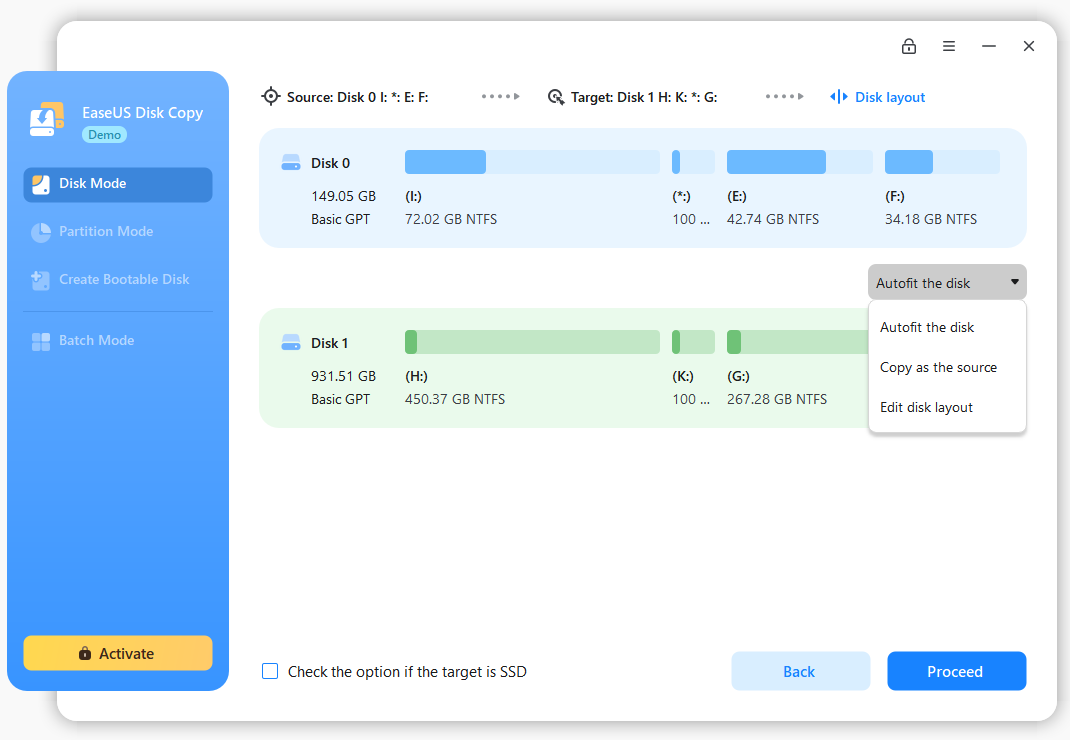Open the Disk layout view
Viewport: 1070px width, 740px height.
[877, 96]
